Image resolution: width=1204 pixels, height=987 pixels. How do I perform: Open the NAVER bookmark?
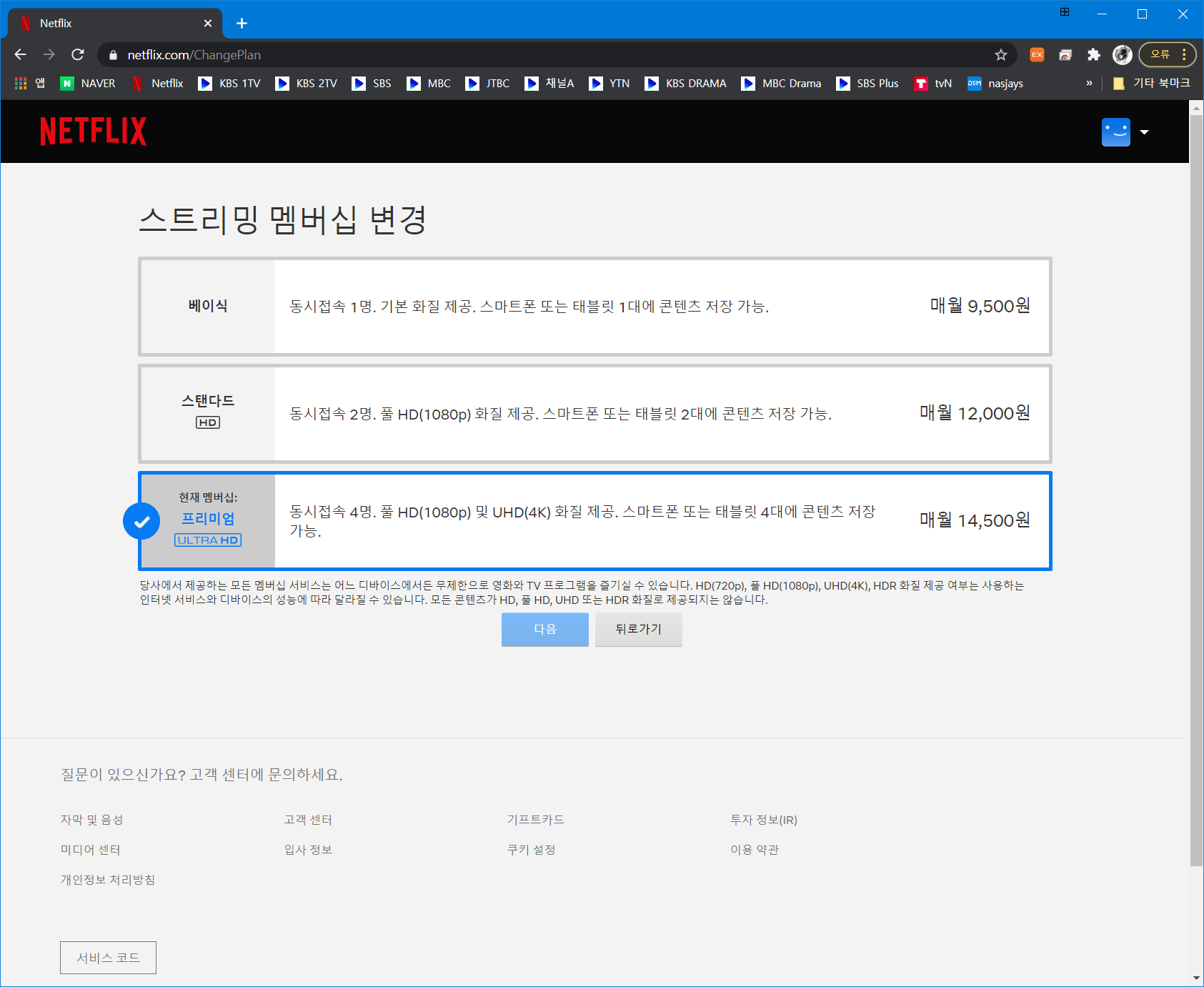[x=88, y=83]
